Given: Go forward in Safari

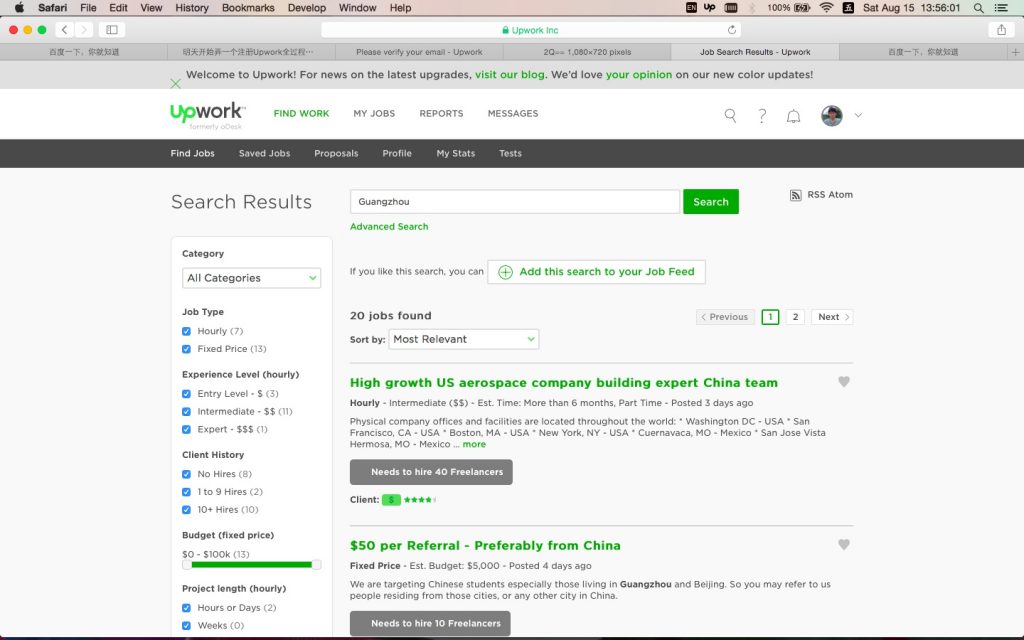Looking at the screenshot, I should pyautogui.click(x=84, y=29).
